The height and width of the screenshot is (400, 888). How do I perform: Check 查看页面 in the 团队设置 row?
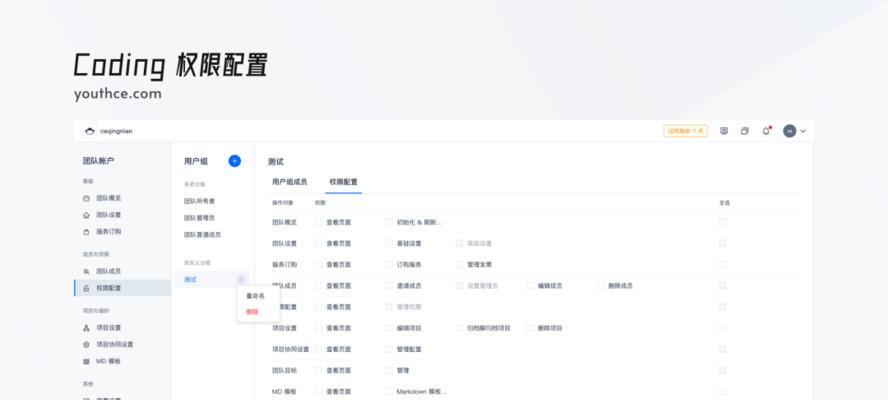pyautogui.click(x=318, y=243)
